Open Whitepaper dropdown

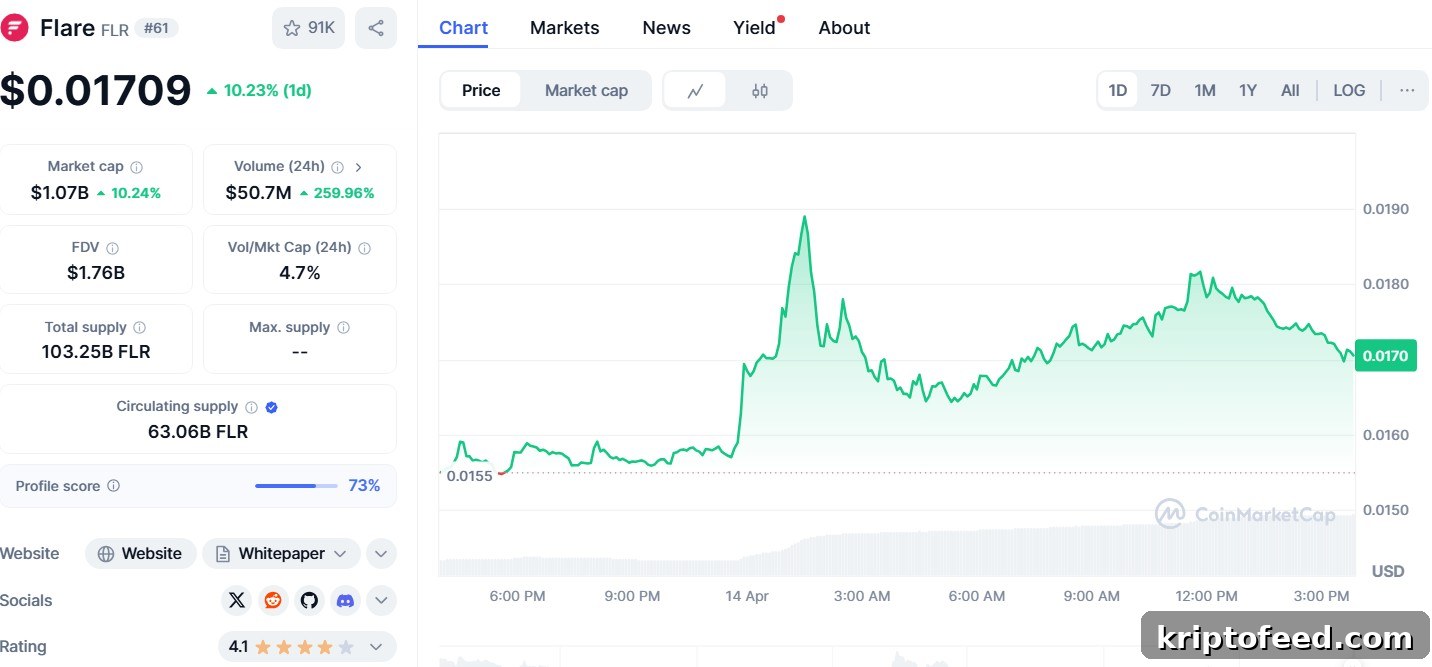click(x=281, y=554)
